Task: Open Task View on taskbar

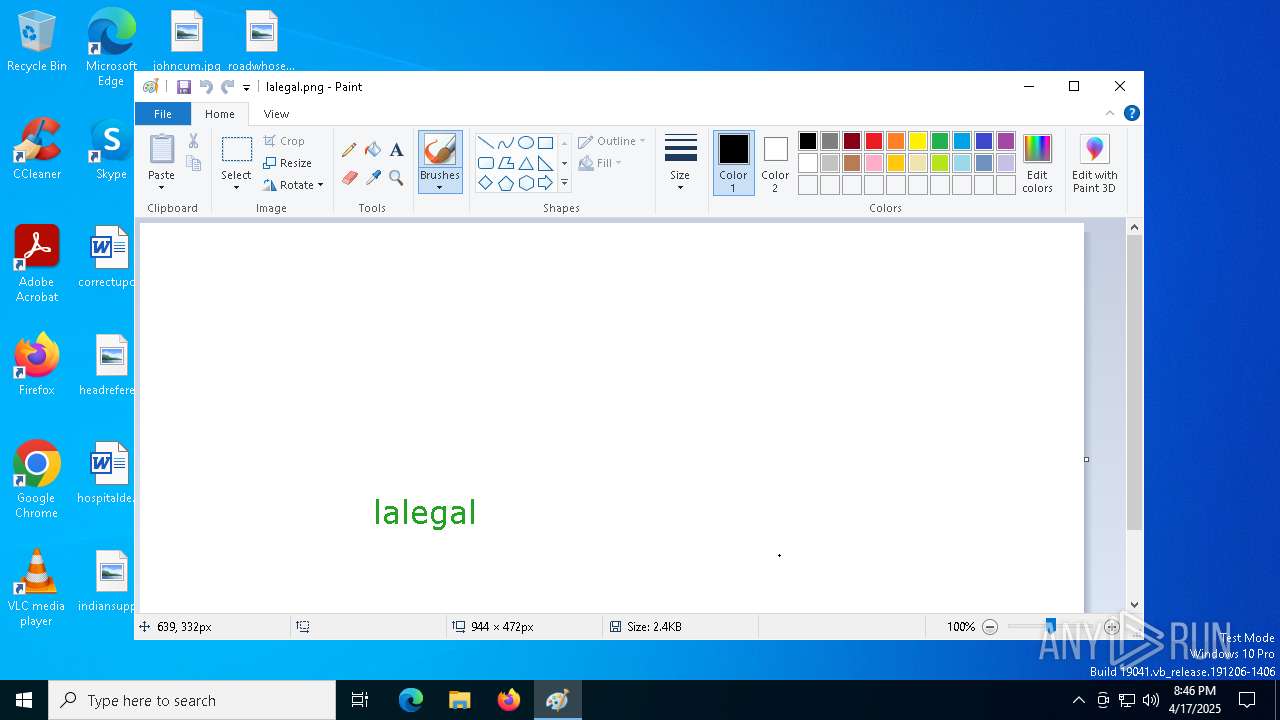Action: tap(360, 700)
